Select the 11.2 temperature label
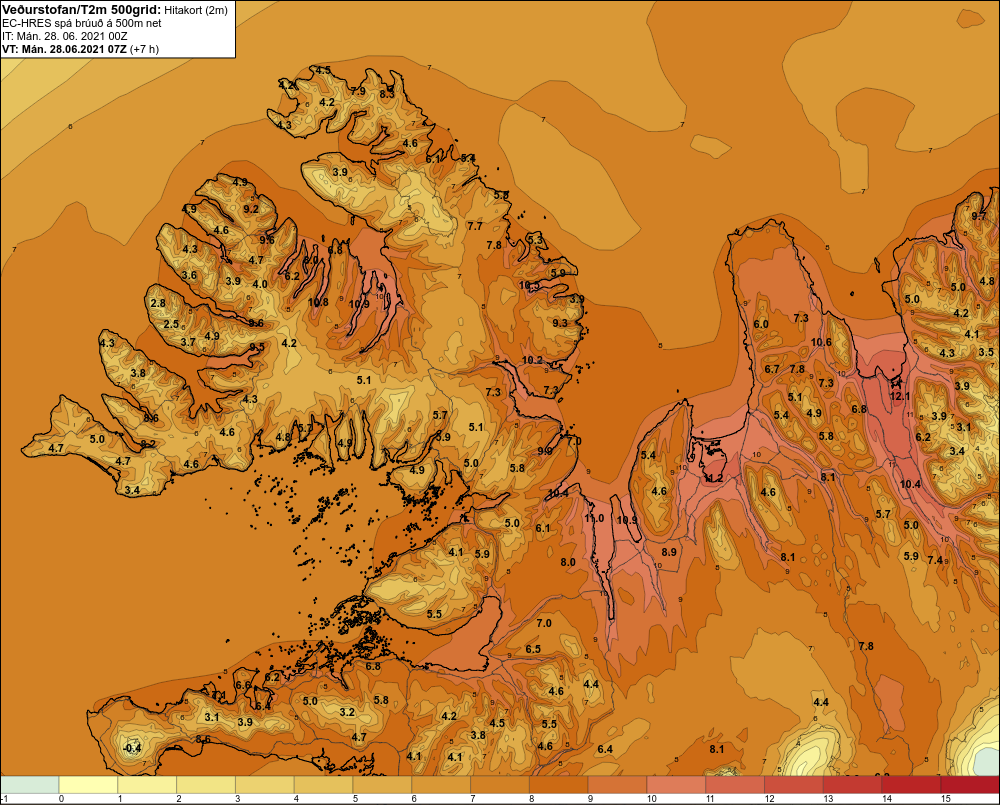This screenshot has height=805, width=1000. tap(713, 478)
